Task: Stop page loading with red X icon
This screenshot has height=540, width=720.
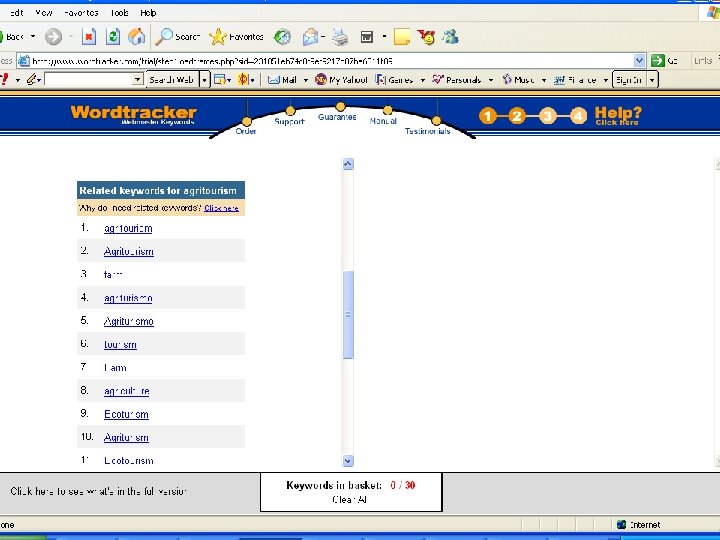Action: pos(89,37)
